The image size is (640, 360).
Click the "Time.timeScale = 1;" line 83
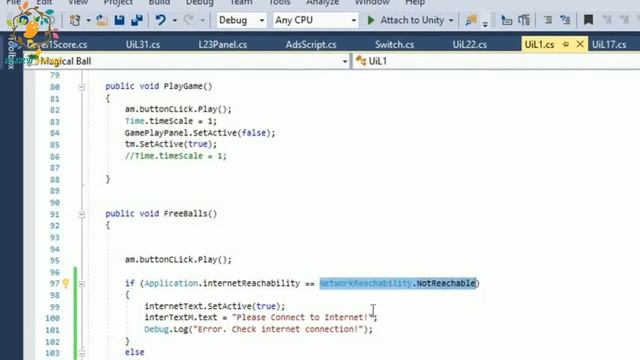coord(171,121)
